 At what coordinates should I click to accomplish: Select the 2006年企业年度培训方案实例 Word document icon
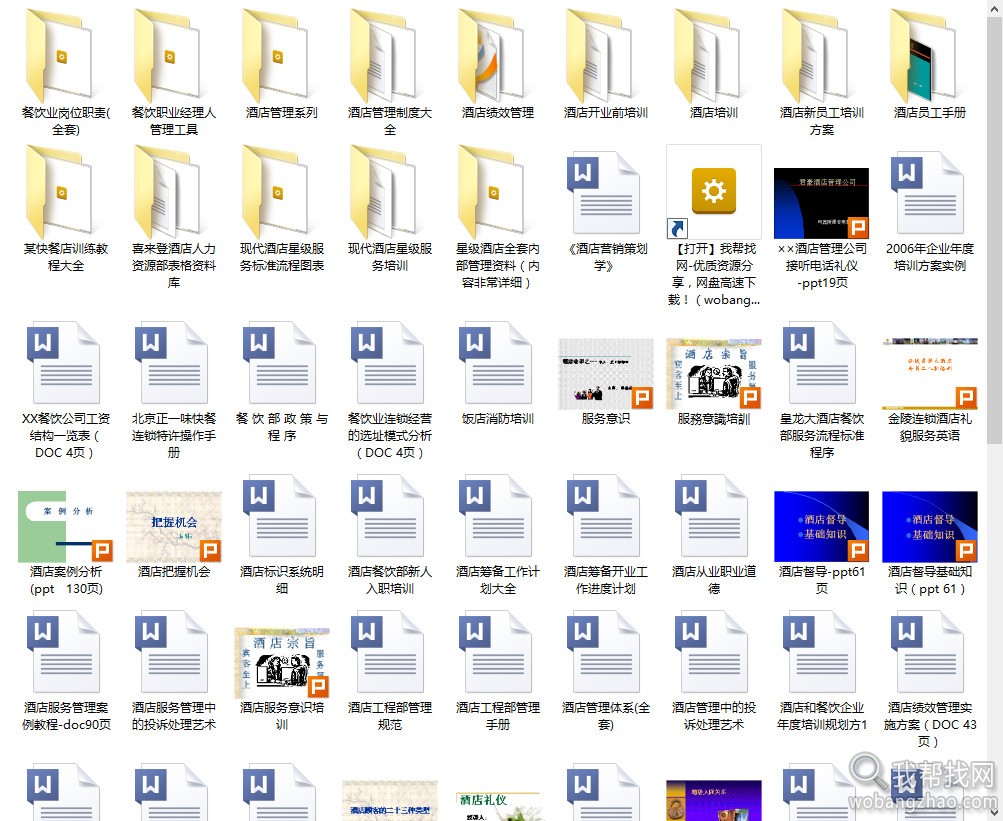coord(929,194)
